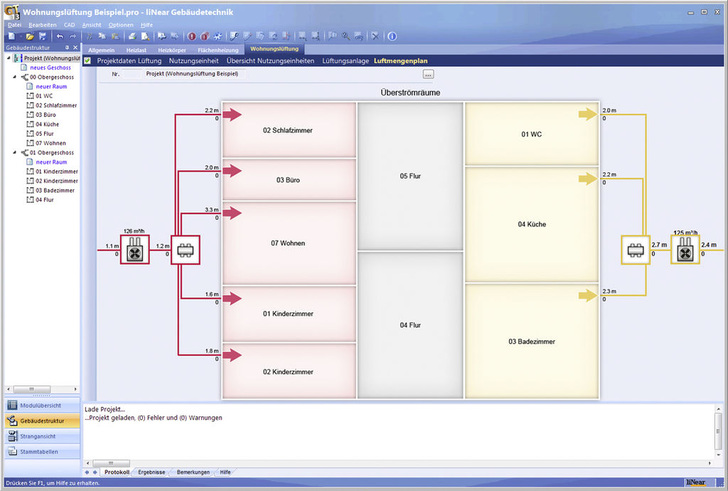Switch to the Flächenheizung tab
Viewport: 728px width, 491px height.
click(218, 48)
